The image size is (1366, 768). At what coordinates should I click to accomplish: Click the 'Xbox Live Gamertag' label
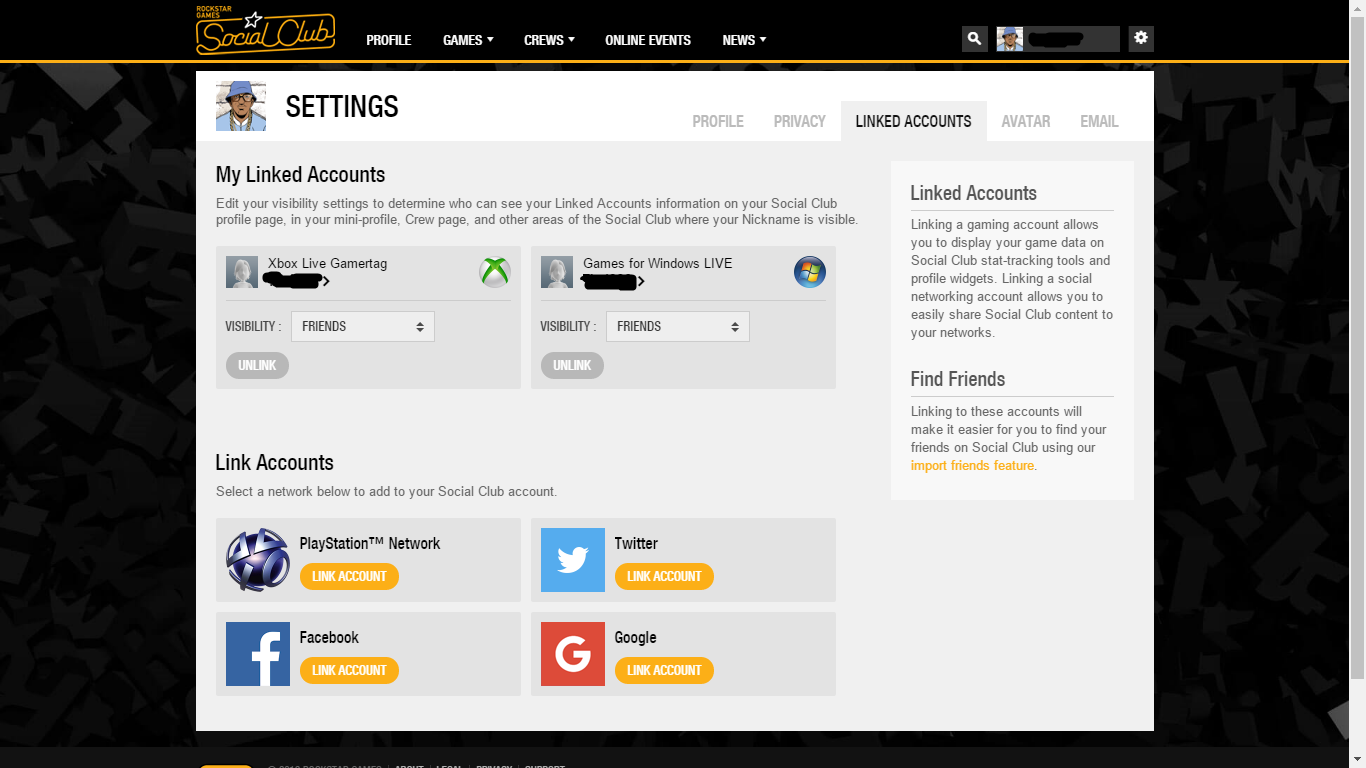coord(327,263)
